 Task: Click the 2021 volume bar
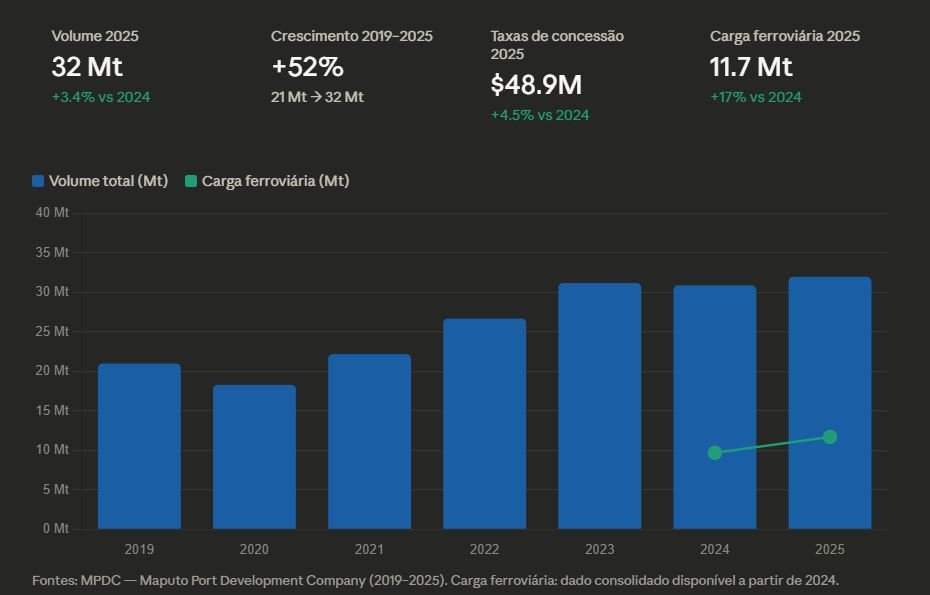369,441
